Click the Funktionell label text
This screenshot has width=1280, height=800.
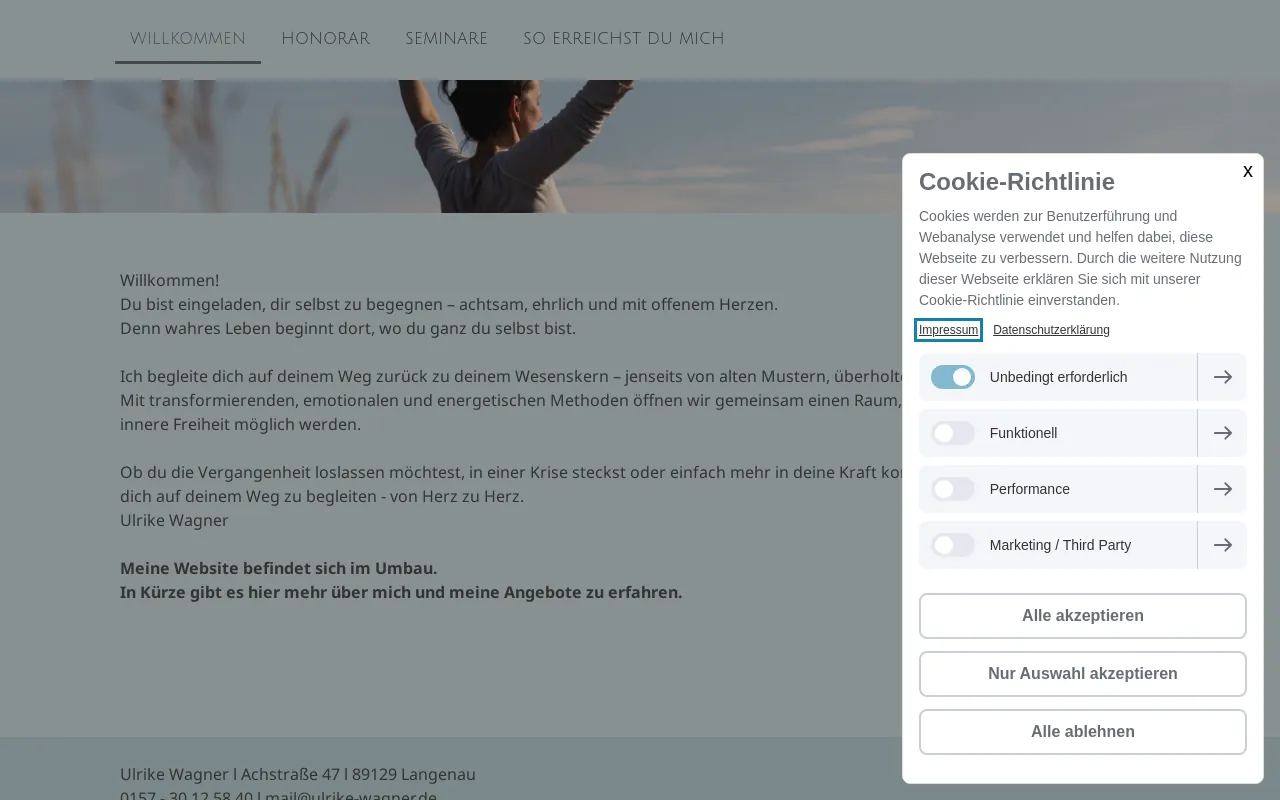(1024, 433)
